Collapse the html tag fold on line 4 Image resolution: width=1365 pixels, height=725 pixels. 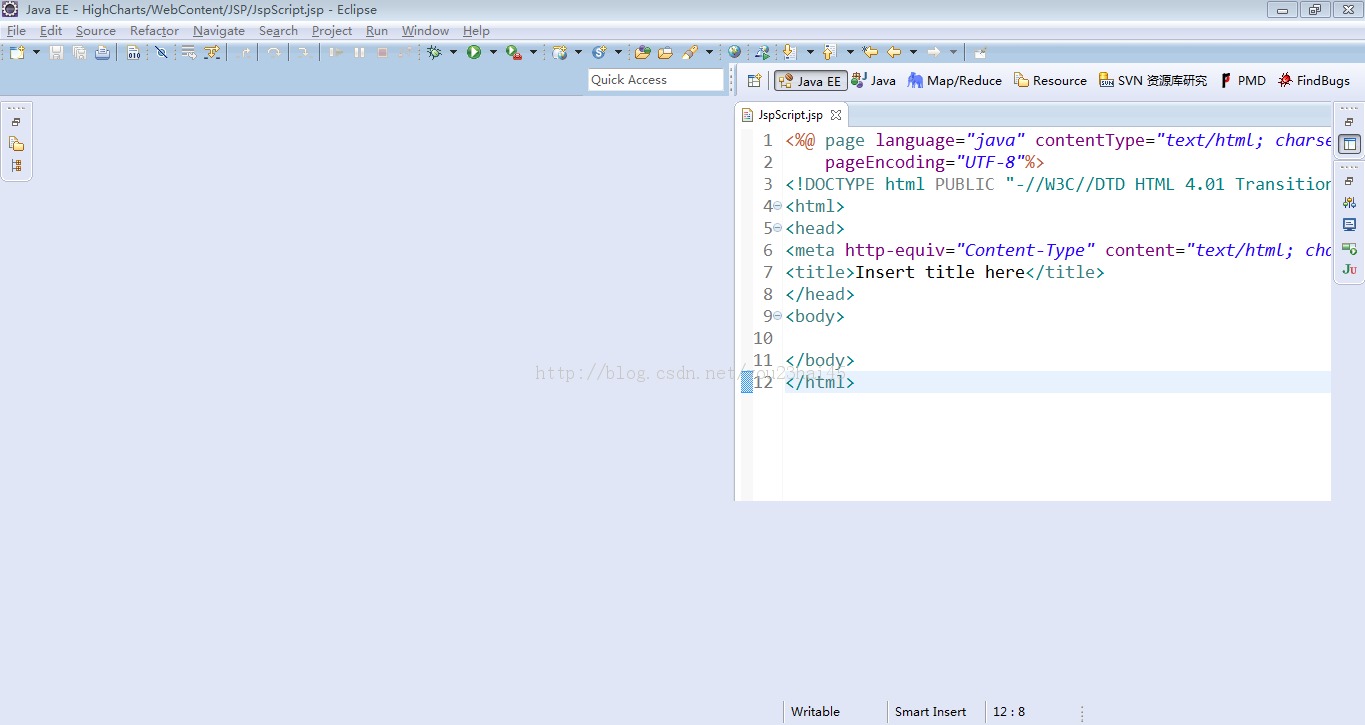point(778,206)
